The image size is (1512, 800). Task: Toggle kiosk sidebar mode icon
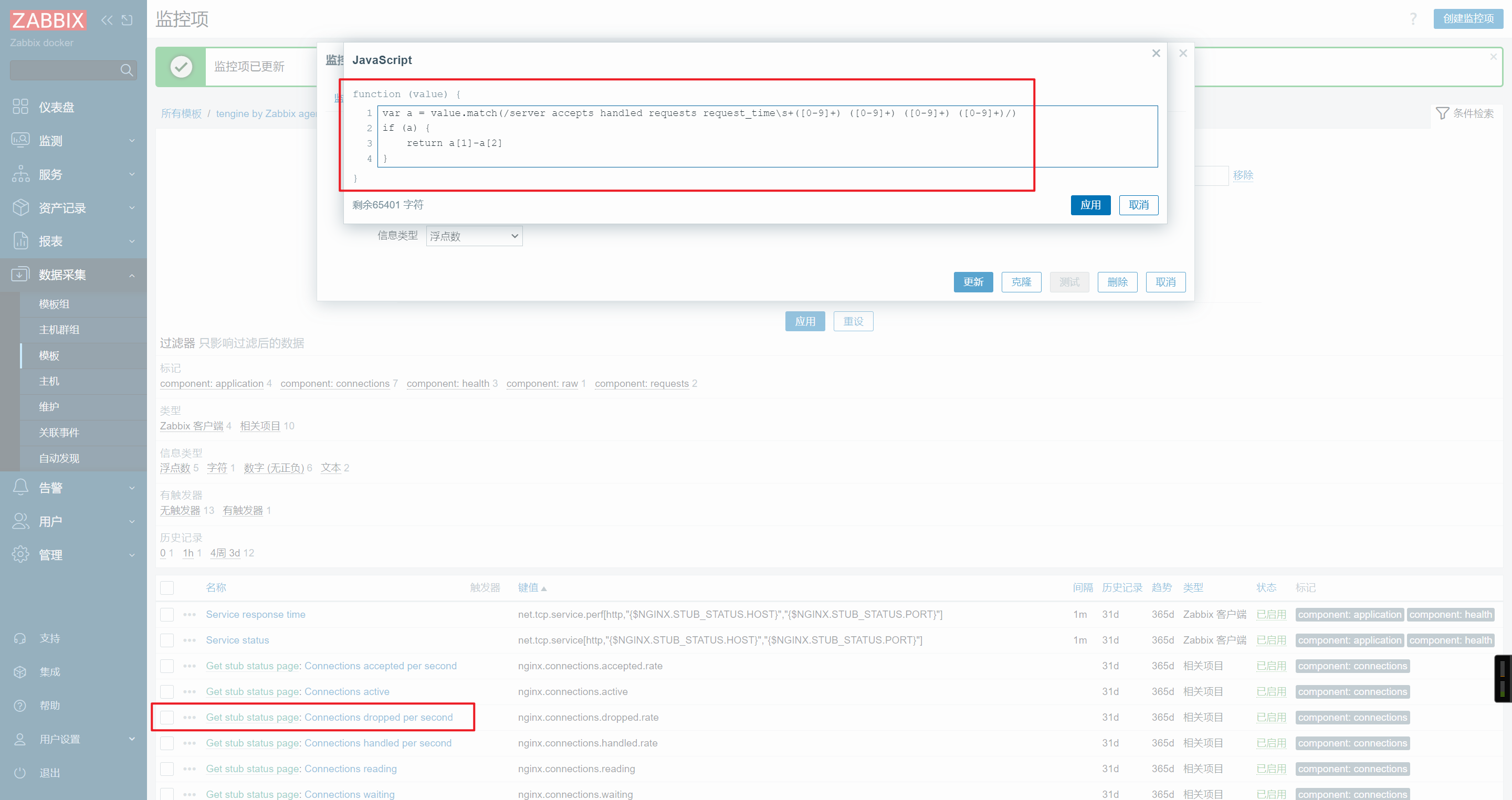point(127,20)
